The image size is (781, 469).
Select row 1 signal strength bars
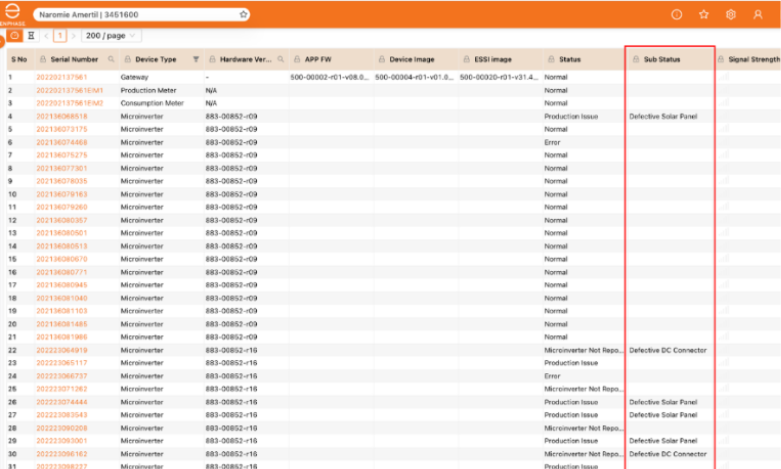pos(724,77)
